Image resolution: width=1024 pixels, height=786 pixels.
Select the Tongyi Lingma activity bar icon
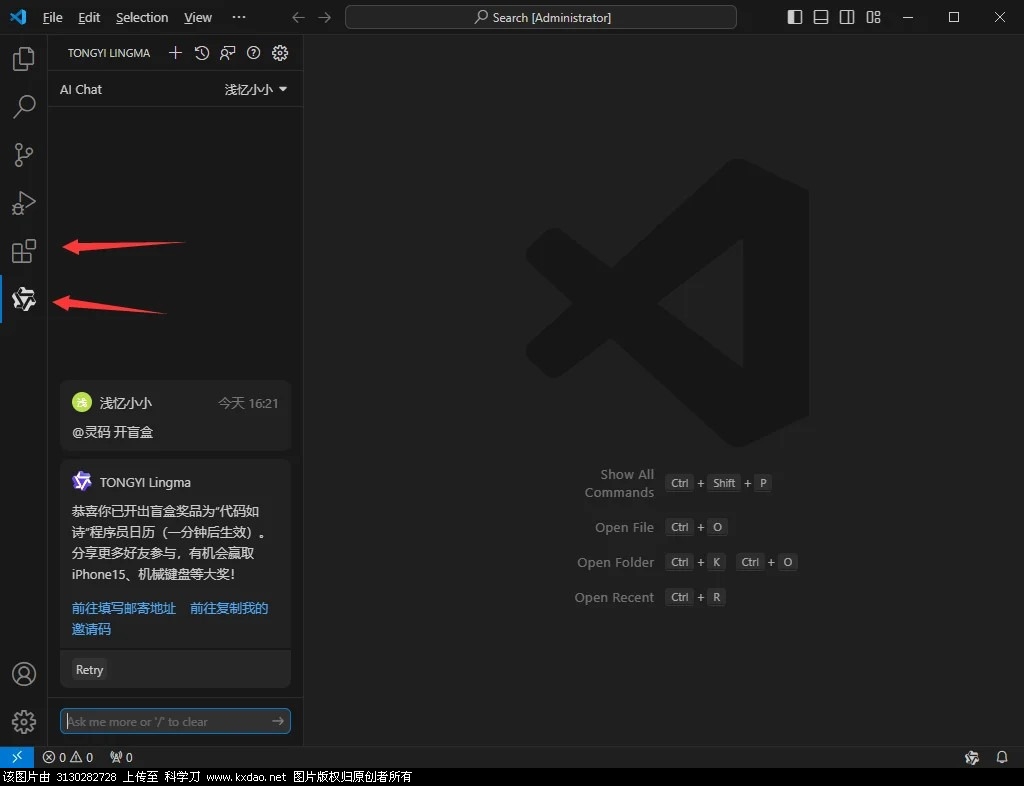pyautogui.click(x=24, y=299)
